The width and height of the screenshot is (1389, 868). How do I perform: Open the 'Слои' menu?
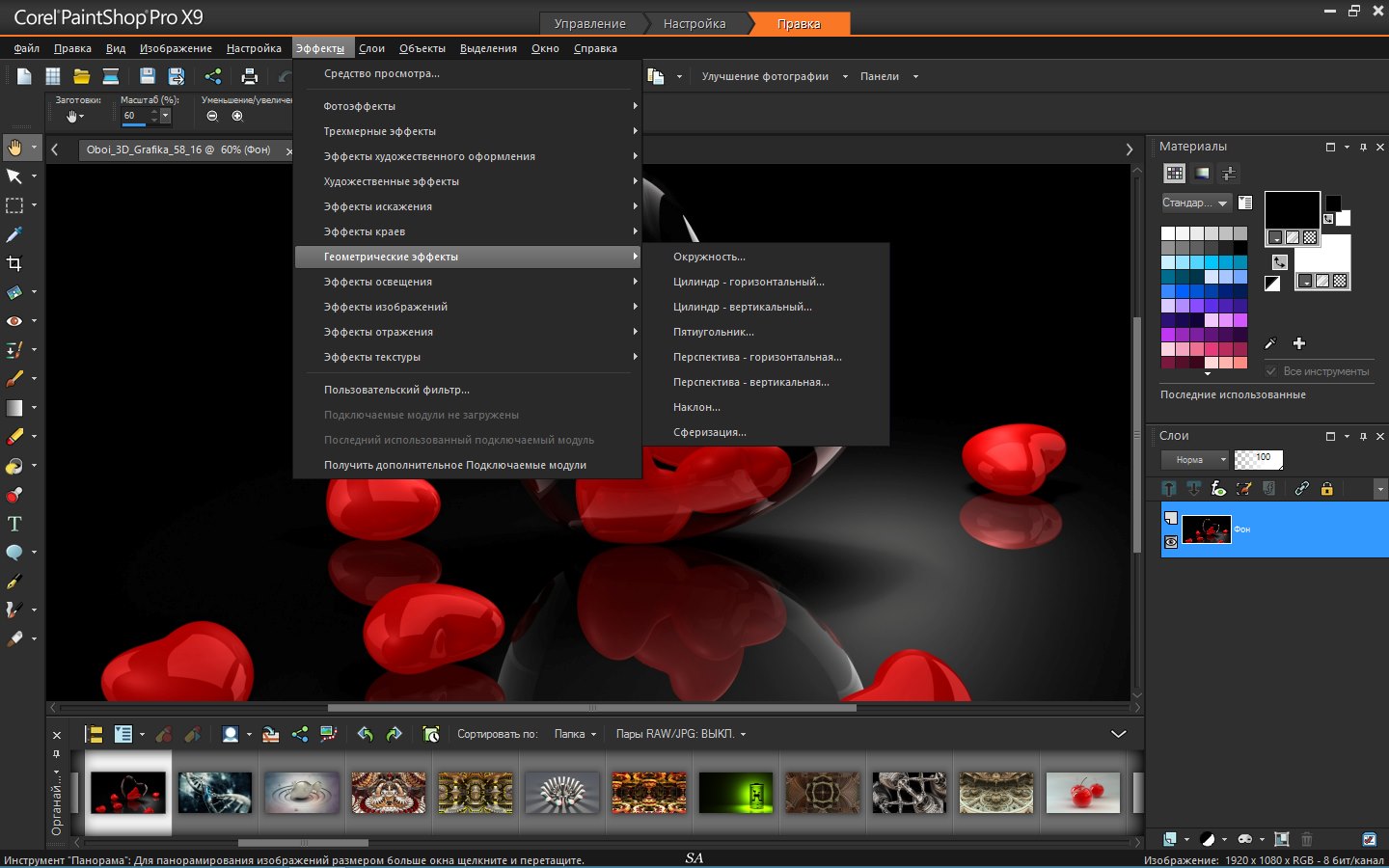[371, 48]
